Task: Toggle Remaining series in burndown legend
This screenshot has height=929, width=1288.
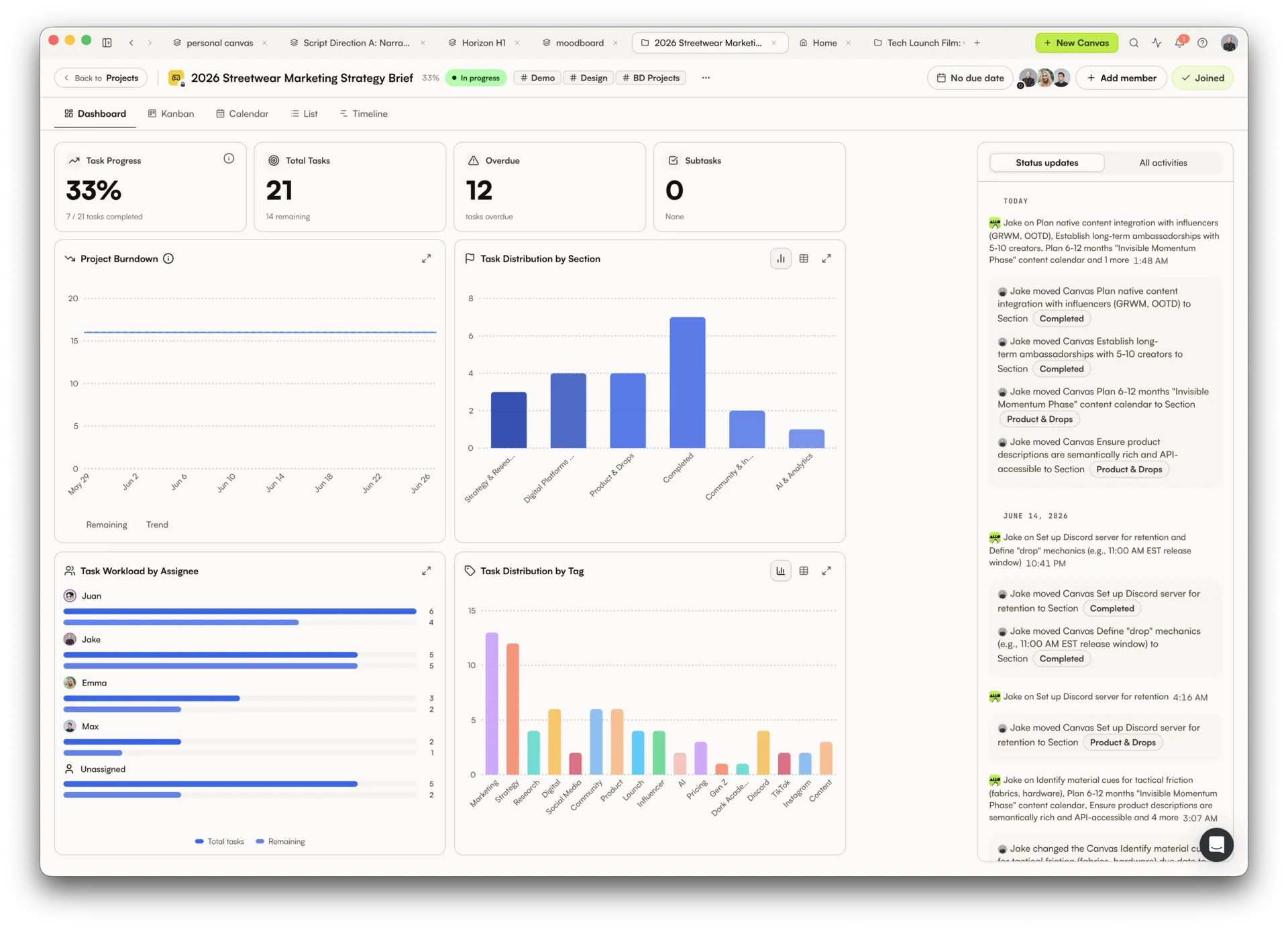Action: [106, 525]
